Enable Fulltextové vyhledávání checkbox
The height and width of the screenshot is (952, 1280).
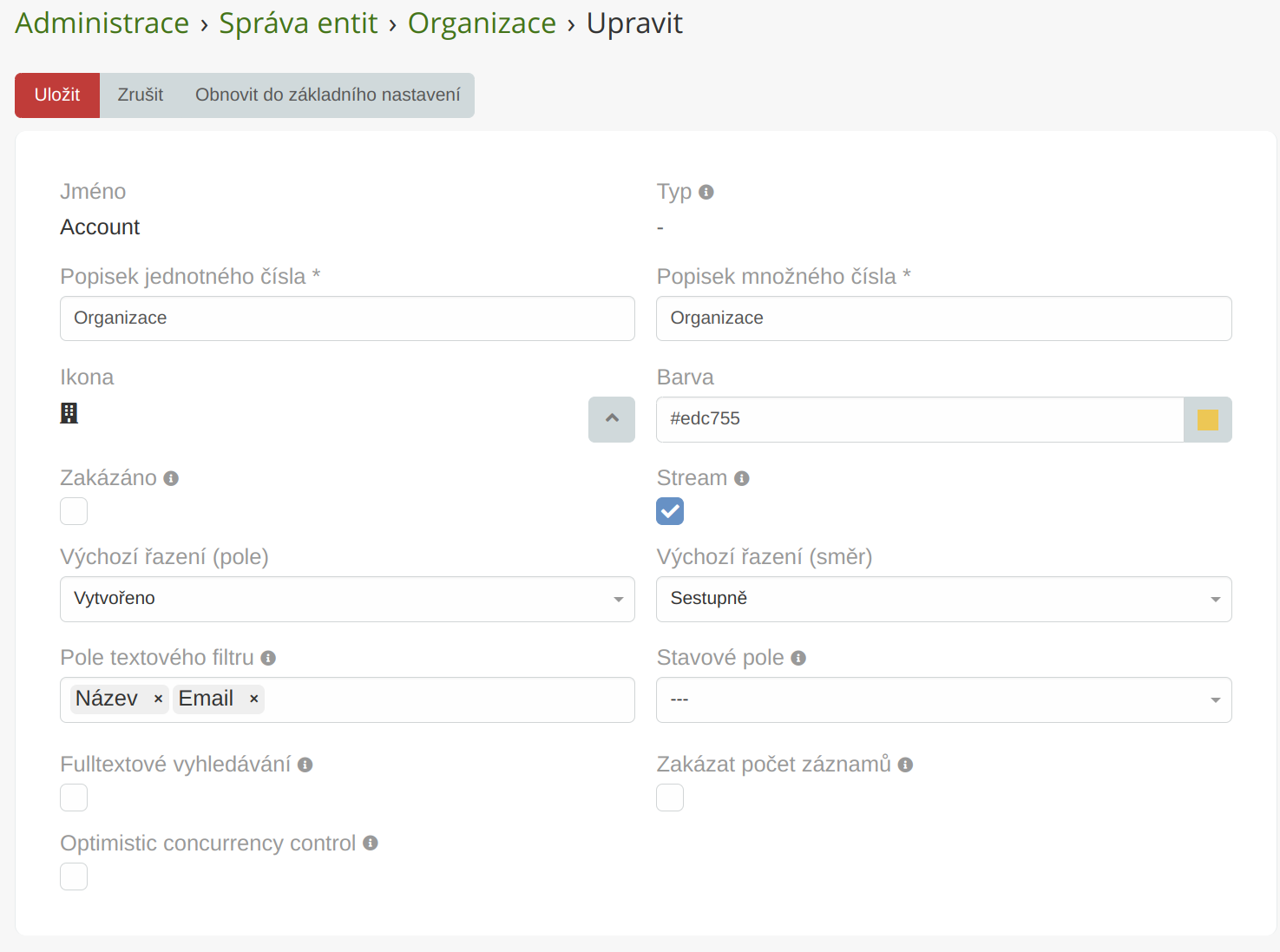pos(74,798)
